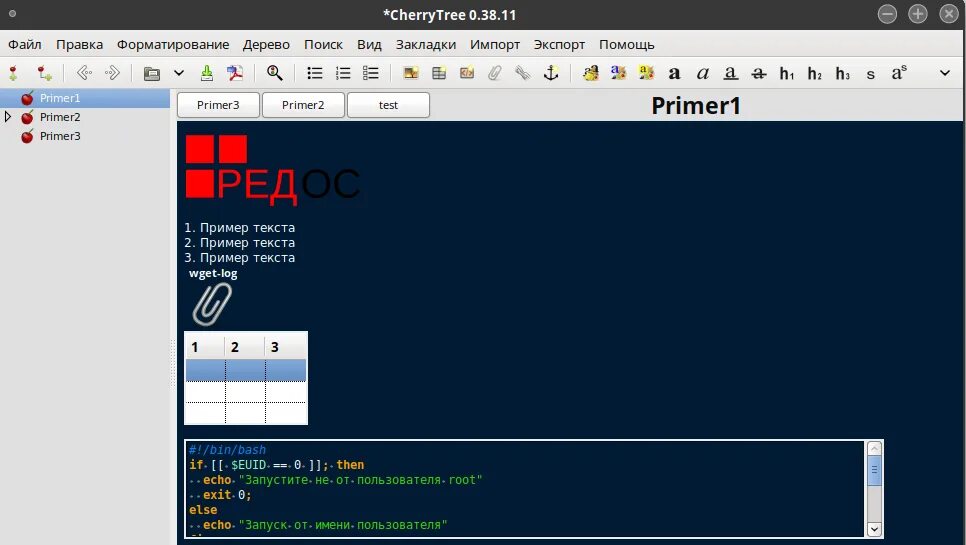Screen dimensions: 966x545
Task: Toggle underline text formatting
Action: point(731,73)
